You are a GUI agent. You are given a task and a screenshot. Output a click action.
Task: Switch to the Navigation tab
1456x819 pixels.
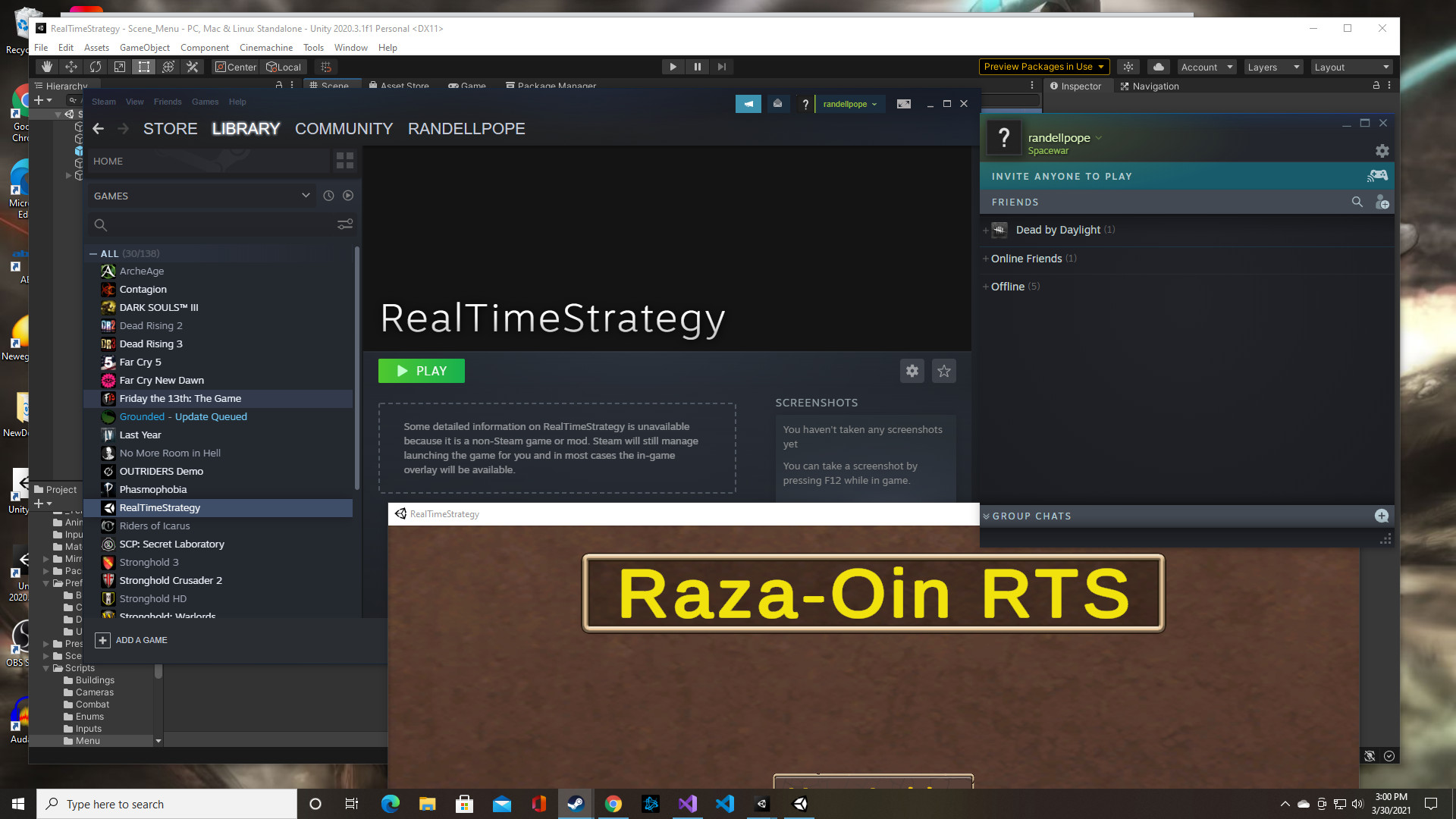click(1150, 86)
